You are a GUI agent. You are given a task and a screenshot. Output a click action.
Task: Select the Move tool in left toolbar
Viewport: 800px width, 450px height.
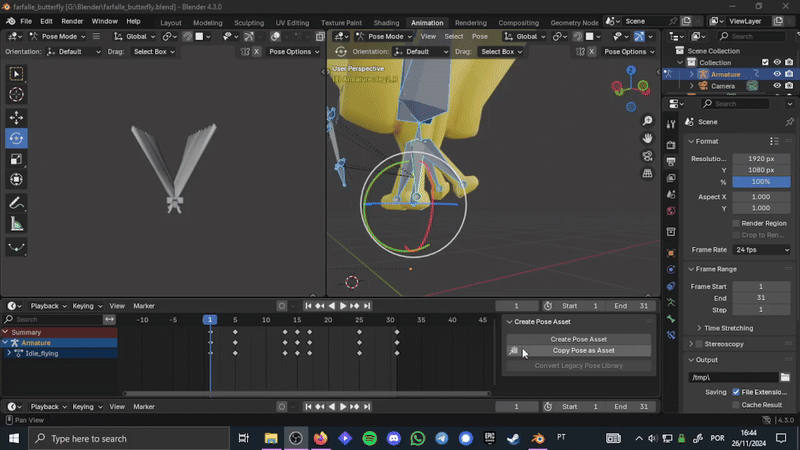click(x=16, y=117)
